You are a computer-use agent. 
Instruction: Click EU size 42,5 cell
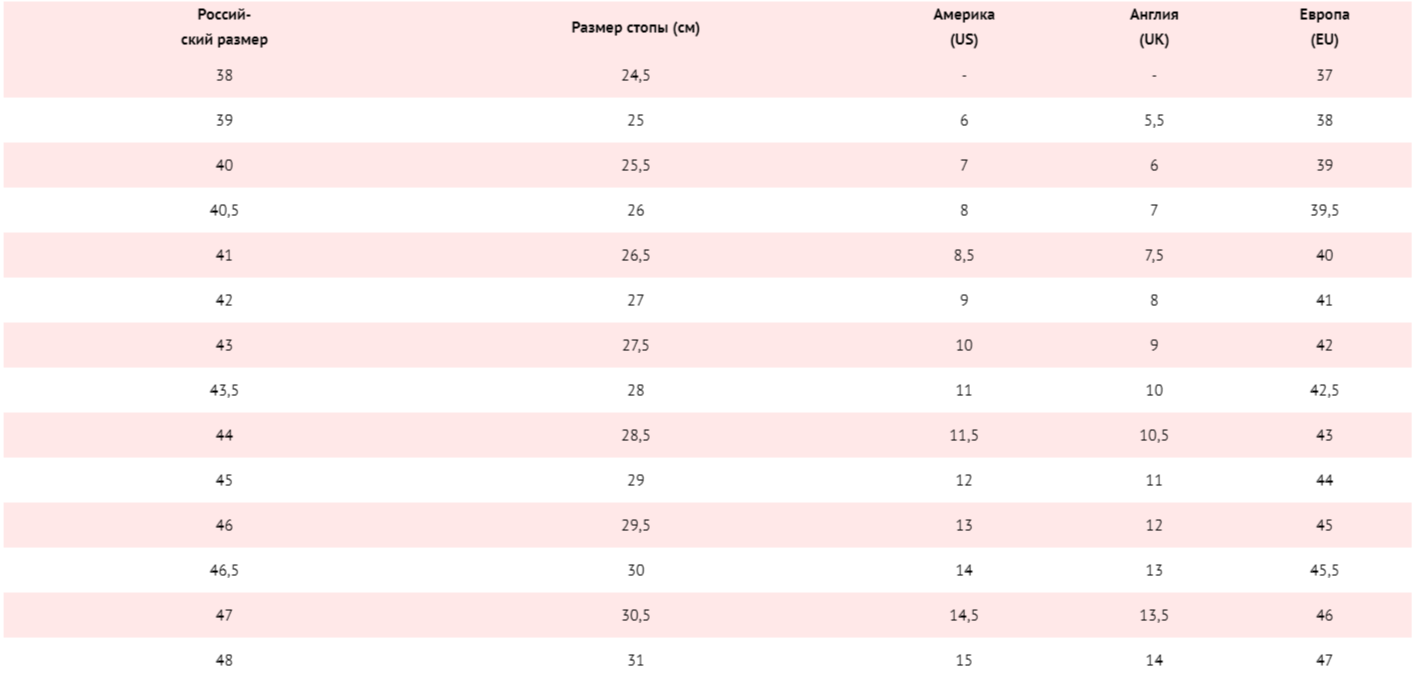click(1325, 390)
